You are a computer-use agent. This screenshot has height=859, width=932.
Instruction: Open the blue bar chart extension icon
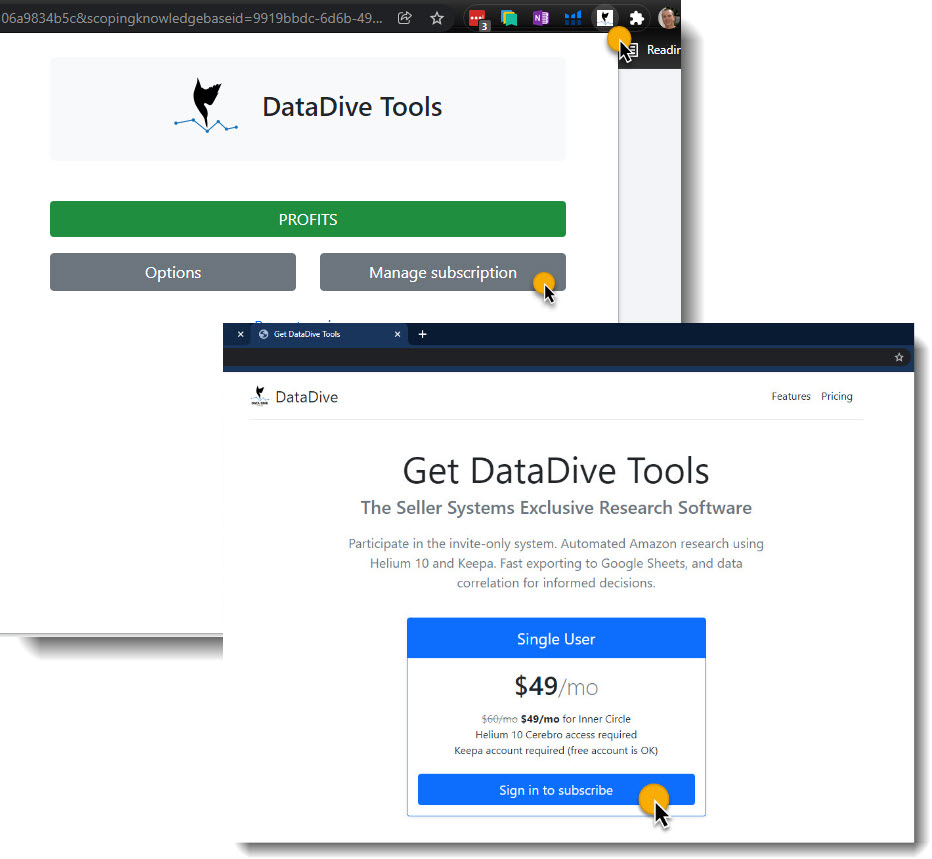[572, 18]
